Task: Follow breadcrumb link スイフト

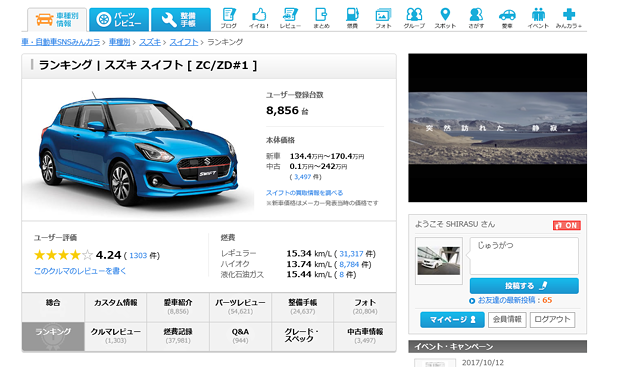Action: (184, 42)
